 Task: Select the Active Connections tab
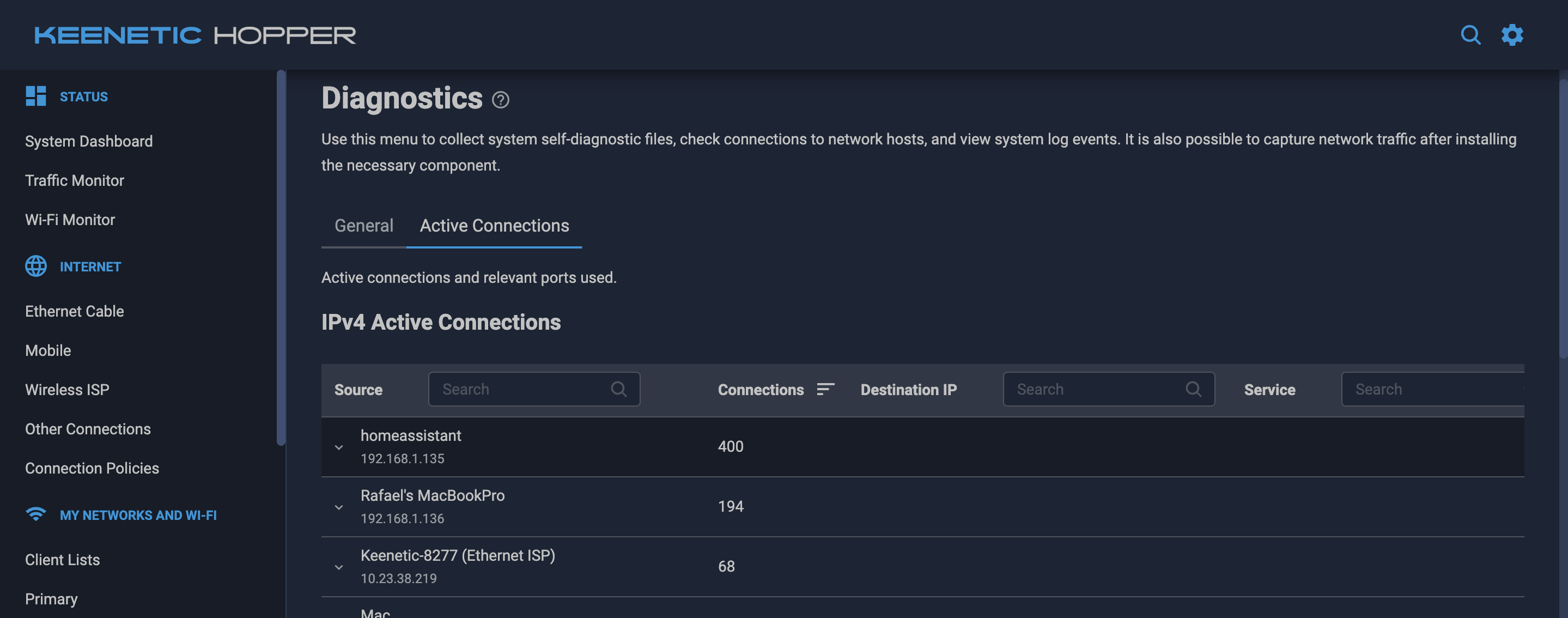(494, 226)
